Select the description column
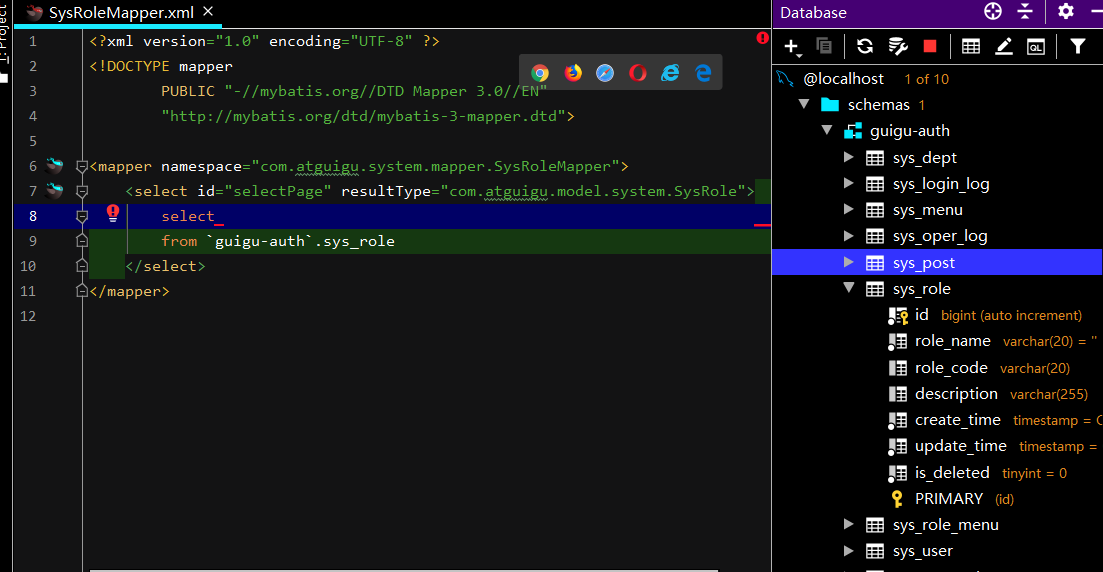 pyautogui.click(x=937, y=394)
